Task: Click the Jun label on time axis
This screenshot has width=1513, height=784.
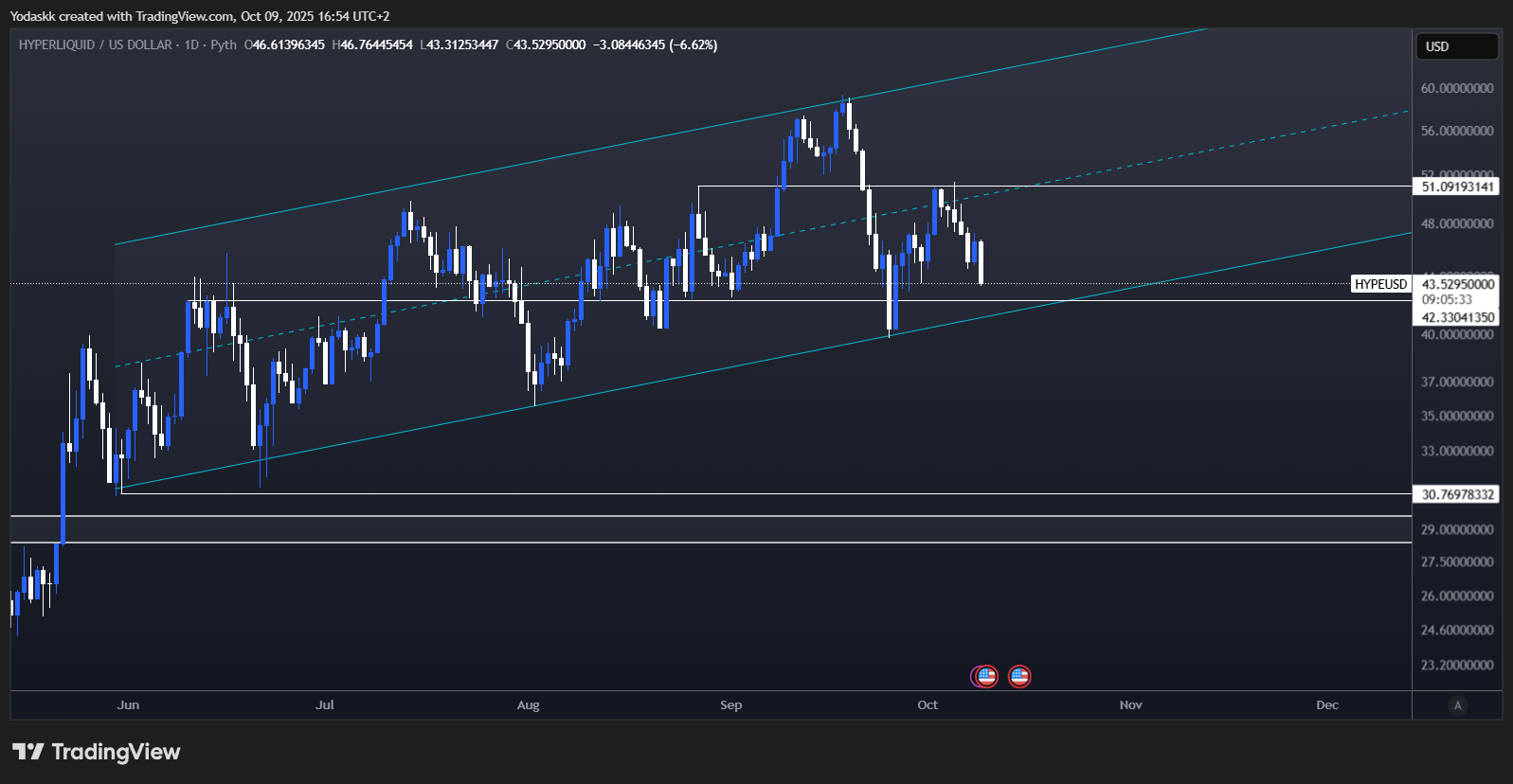Action: (x=128, y=705)
